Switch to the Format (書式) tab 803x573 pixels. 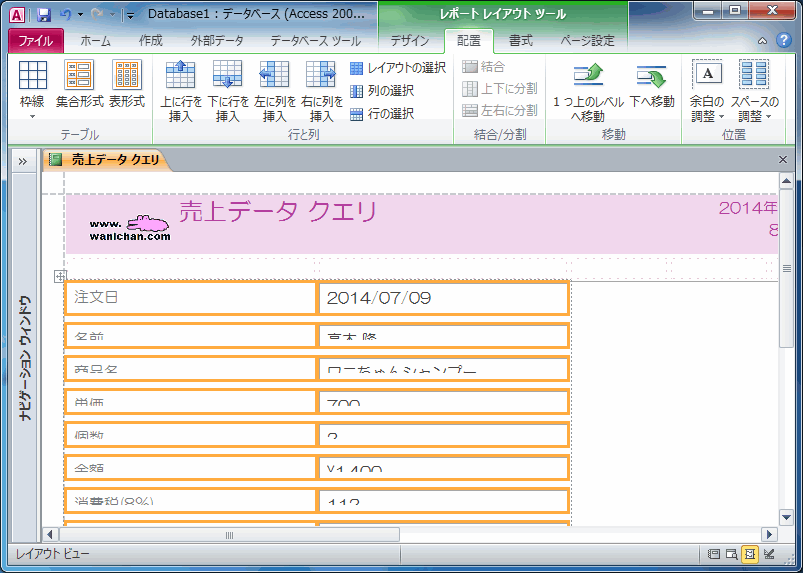(520, 41)
